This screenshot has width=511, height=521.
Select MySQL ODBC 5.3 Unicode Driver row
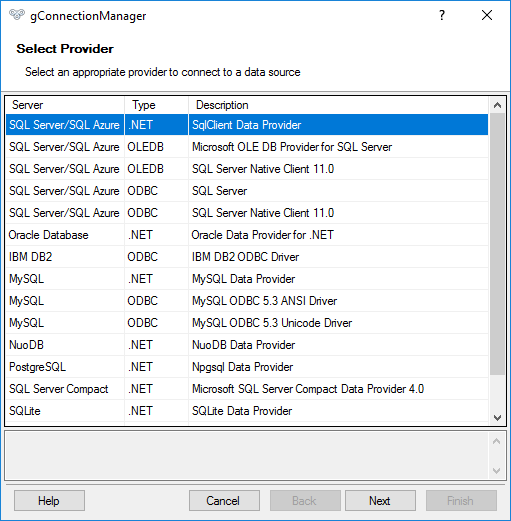(x=247, y=323)
